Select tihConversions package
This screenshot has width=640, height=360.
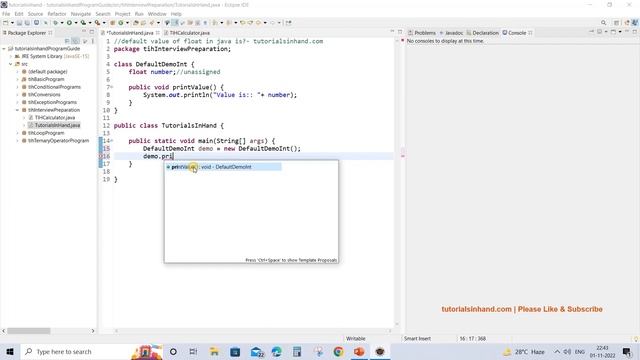click(x=44, y=95)
